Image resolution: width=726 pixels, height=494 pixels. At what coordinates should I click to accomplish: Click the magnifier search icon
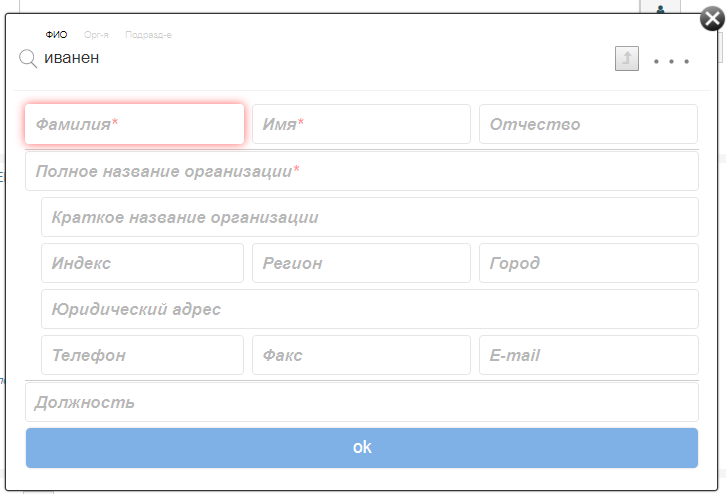tap(28, 59)
